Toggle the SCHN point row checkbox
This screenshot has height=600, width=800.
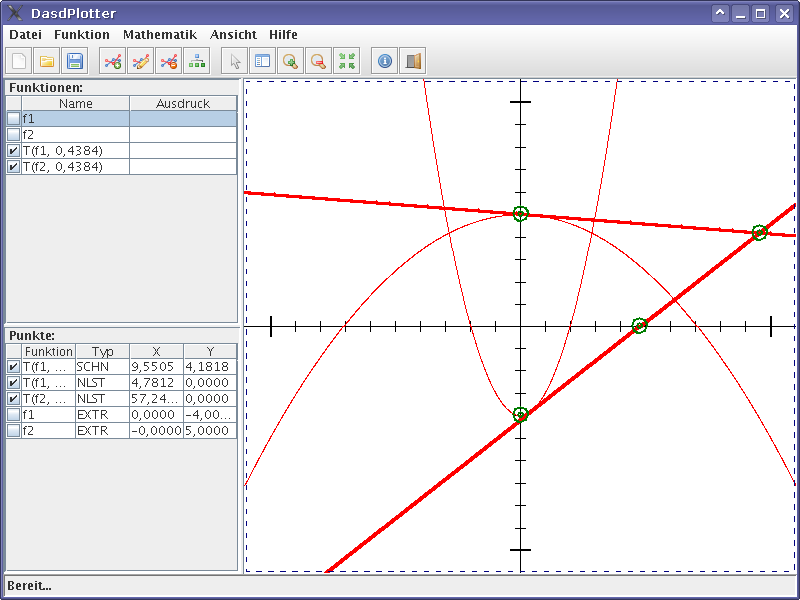click(13, 367)
